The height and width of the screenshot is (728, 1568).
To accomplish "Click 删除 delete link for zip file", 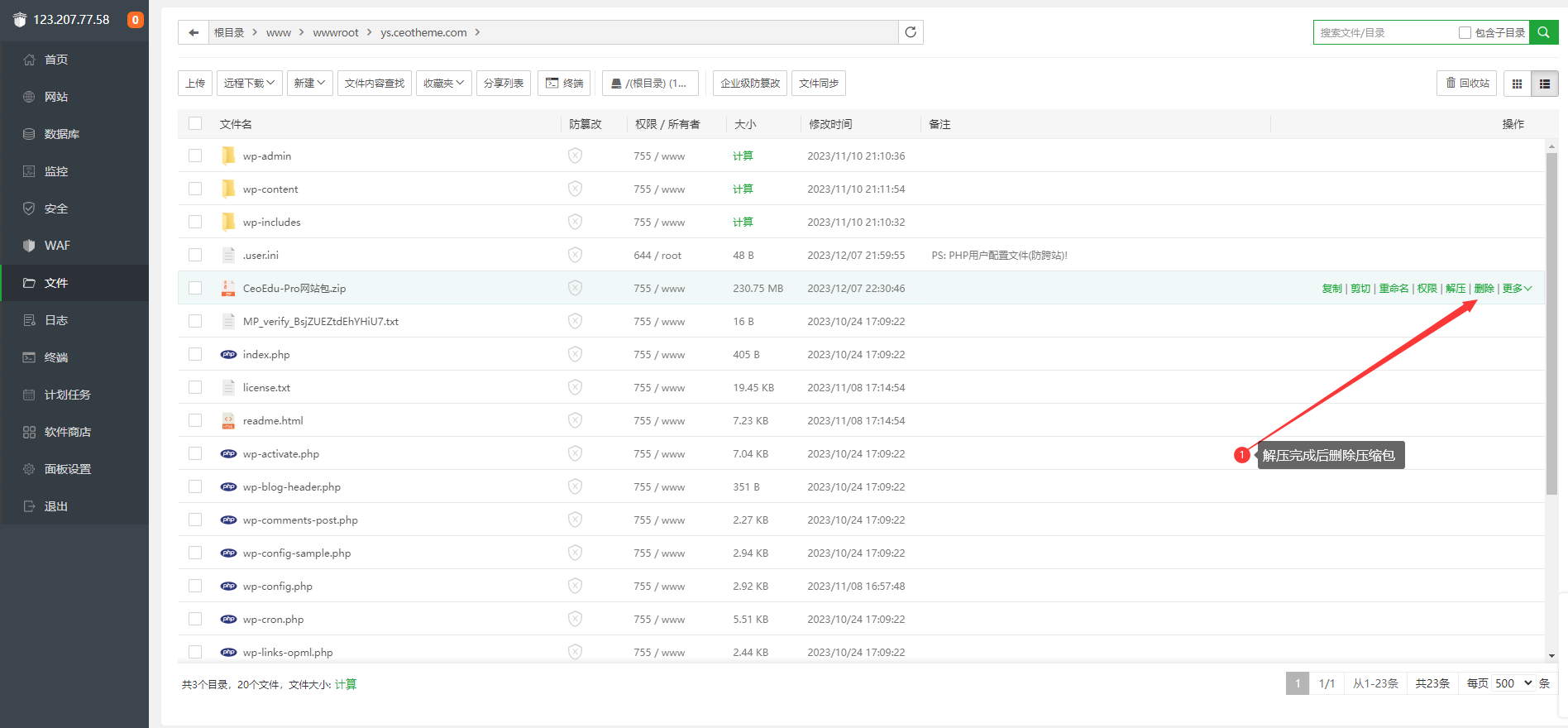I will (1484, 288).
